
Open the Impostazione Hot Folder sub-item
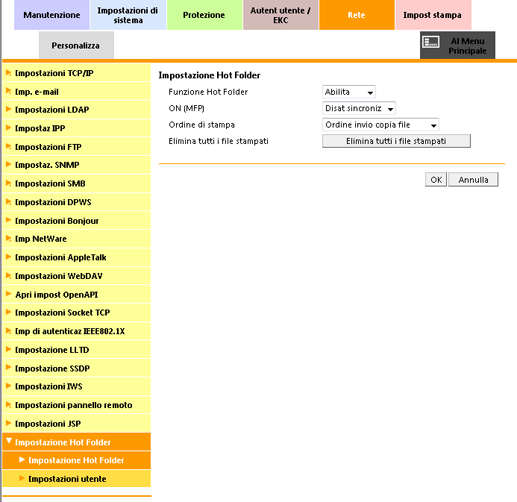(77, 461)
